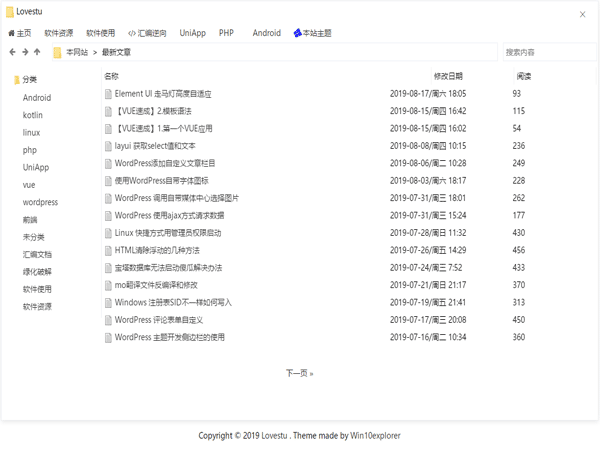The width and height of the screenshot is (600, 450).
Task: Open the 主页 home menu item
Action: click(19, 33)
